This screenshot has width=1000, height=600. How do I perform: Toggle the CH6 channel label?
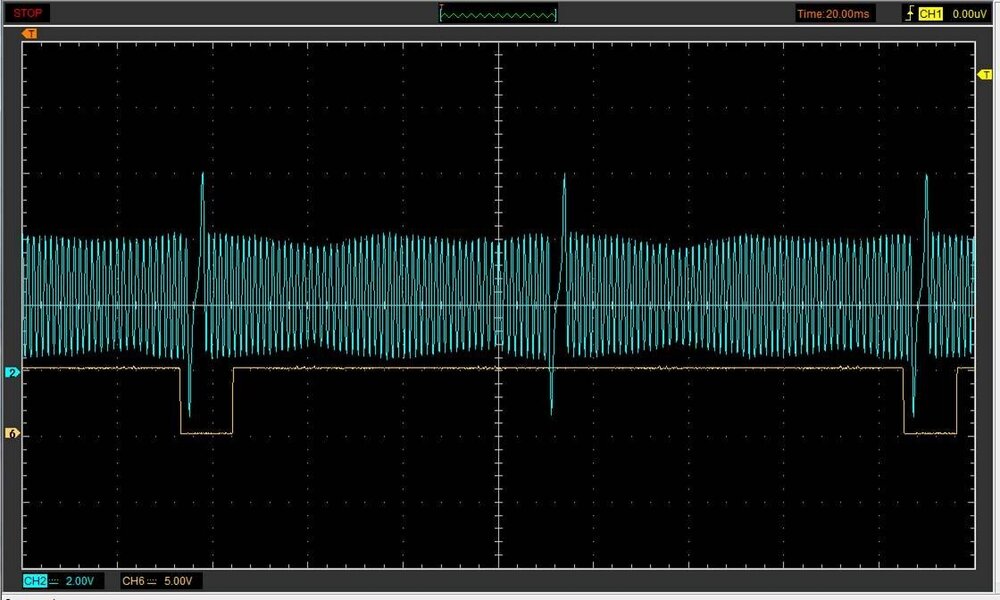click(133, 581)
